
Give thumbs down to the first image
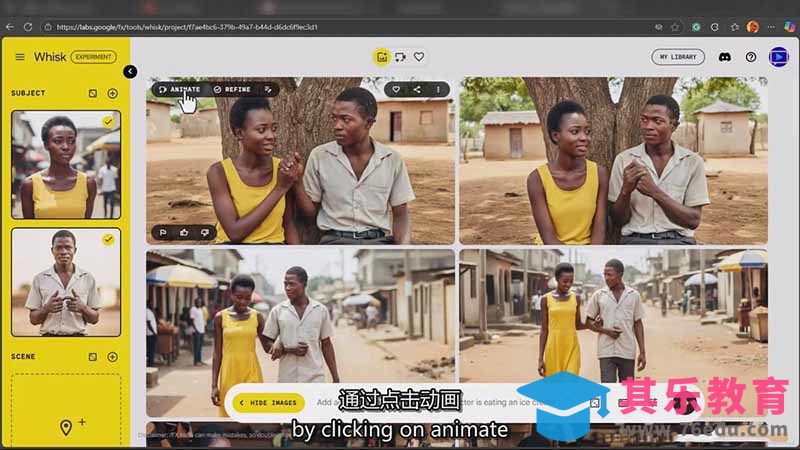(x=204, y=232)
